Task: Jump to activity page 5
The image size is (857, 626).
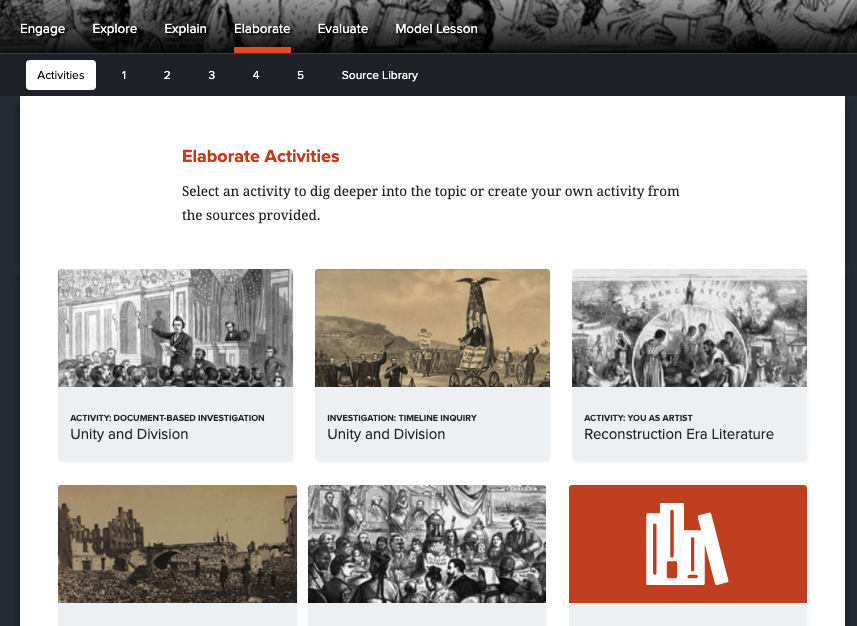Action: (300, 75)
